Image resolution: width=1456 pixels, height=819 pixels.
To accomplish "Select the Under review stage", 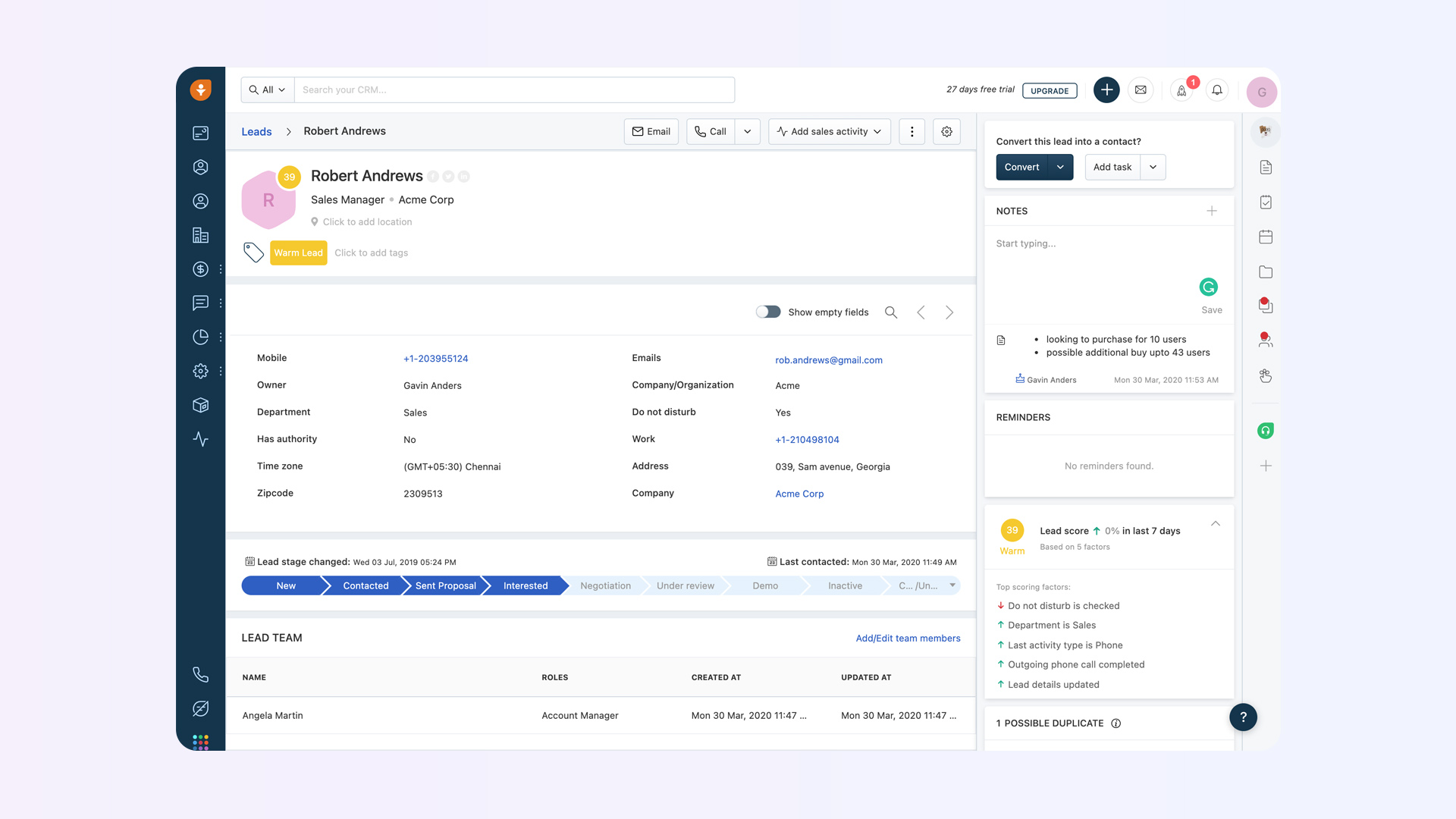I will pos(685,585).
